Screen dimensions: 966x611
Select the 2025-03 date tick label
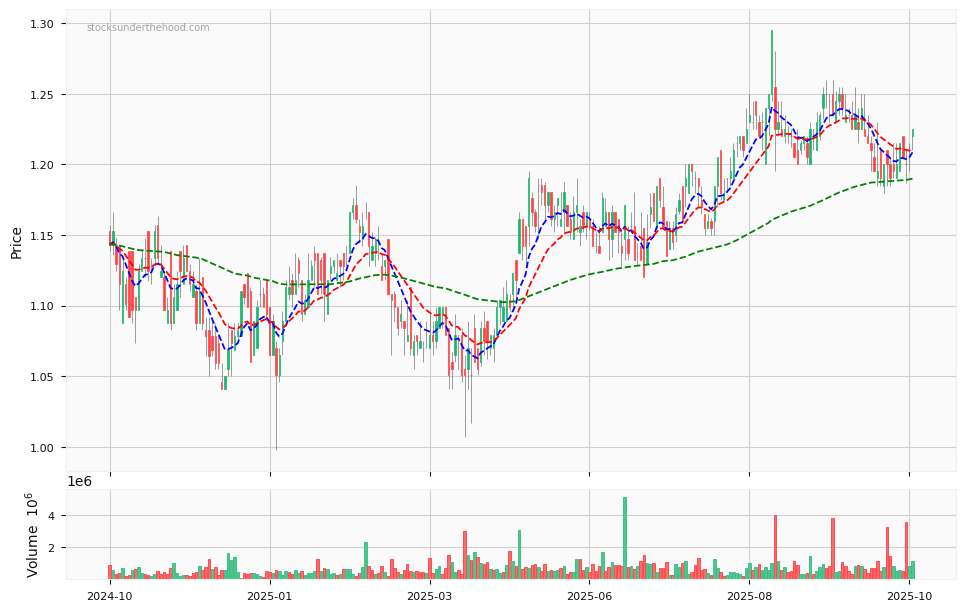429,596
